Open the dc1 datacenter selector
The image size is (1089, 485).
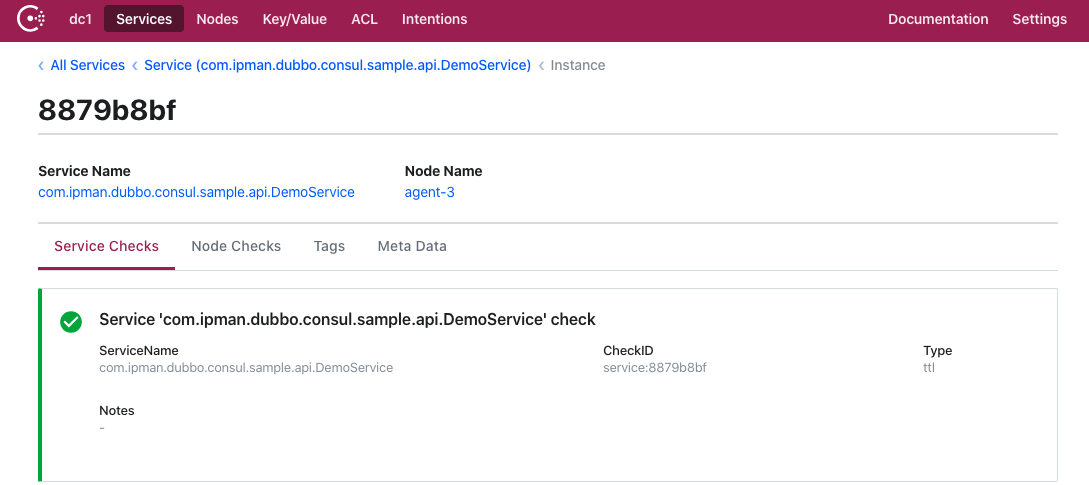coord(81,19)
